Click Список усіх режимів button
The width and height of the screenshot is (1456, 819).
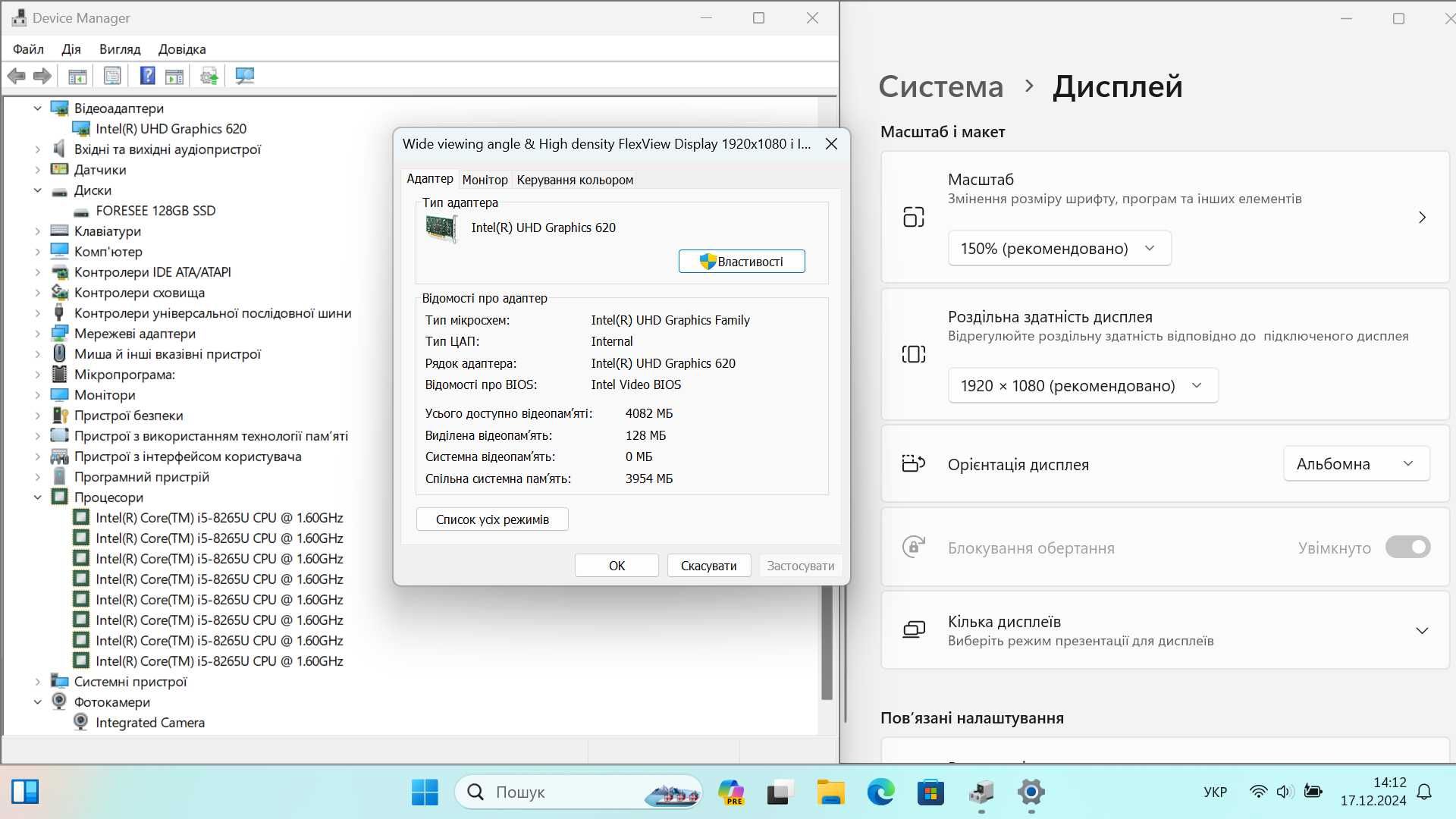[x=492, y=519]
